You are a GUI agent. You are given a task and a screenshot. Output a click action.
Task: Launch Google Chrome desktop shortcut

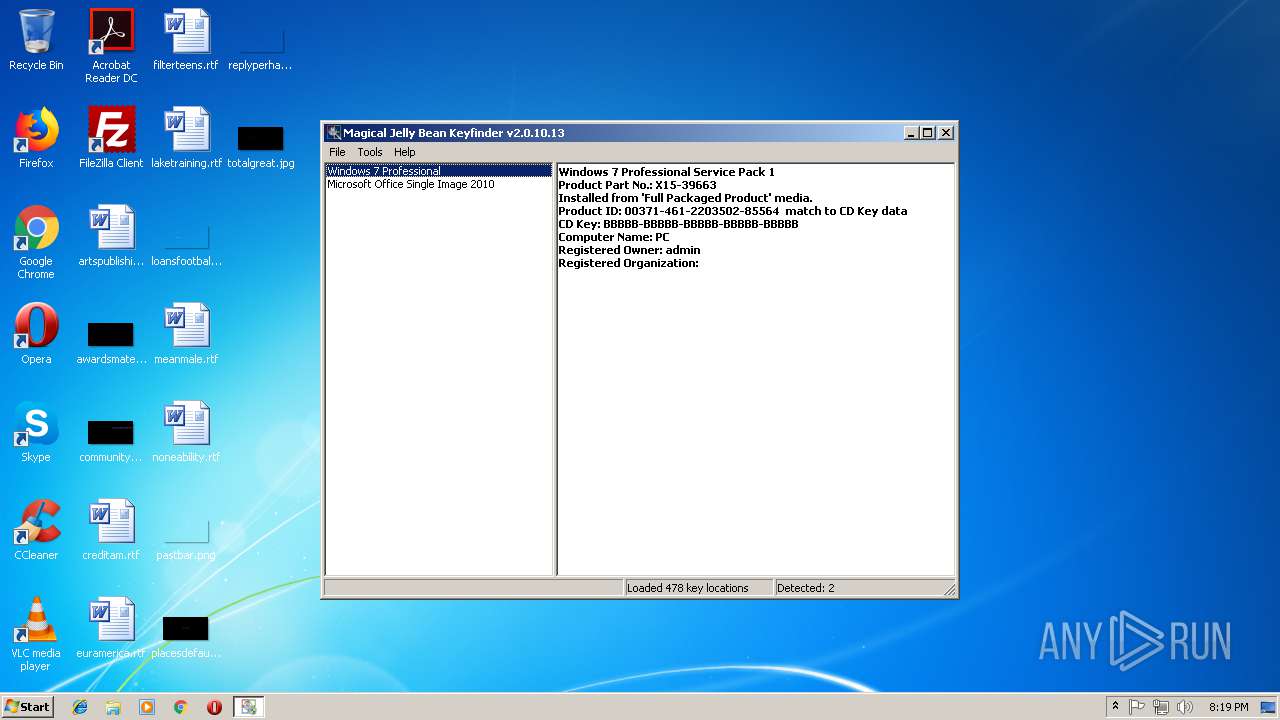pos(36,242)
